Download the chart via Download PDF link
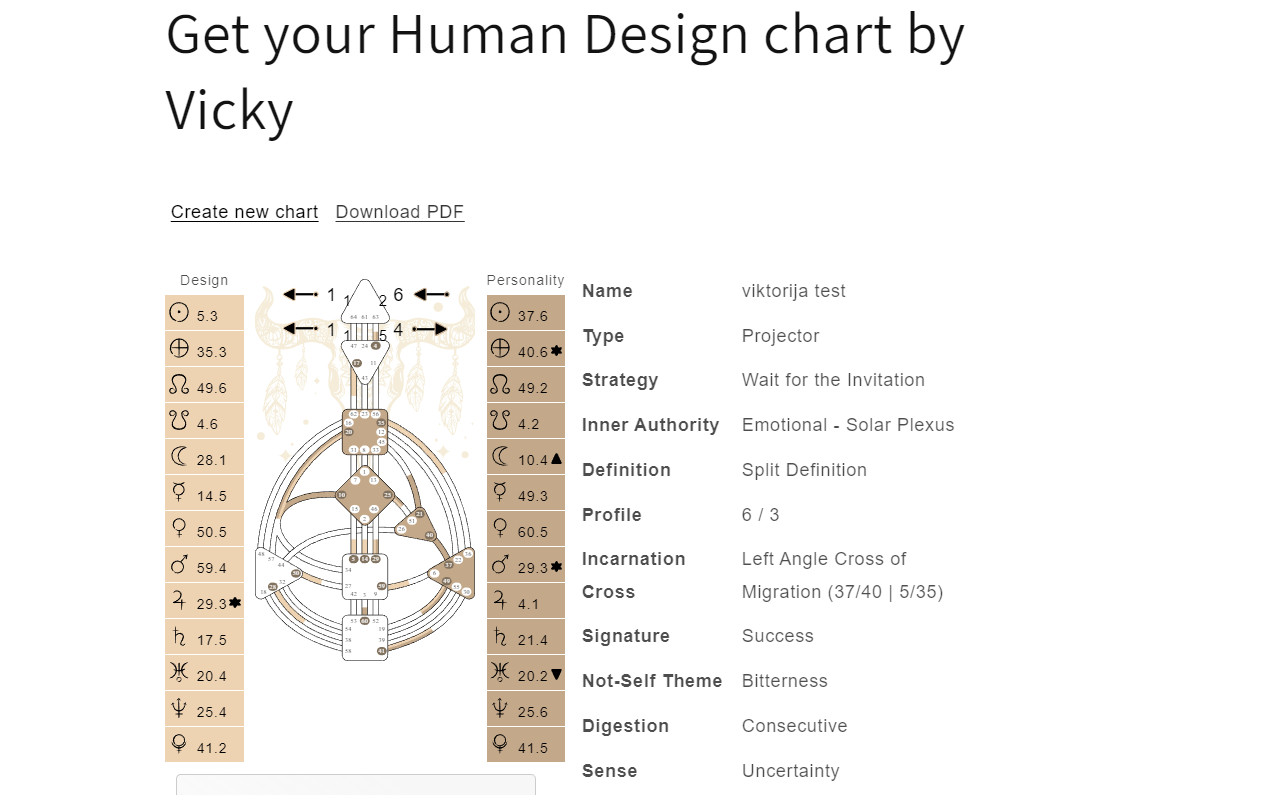The width and height of the screenshot is (1271, 795). (400, 212)
